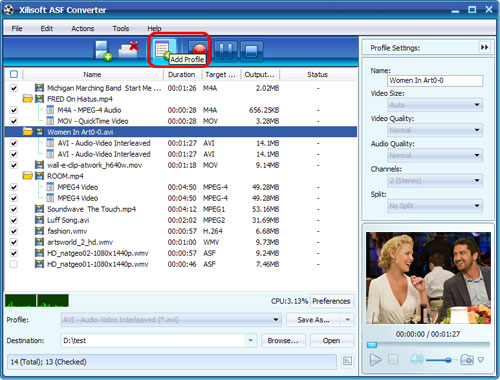Click the Add Profile toolbar icon
The height and width of the screenshot is (380, 500).
point(163,50)
